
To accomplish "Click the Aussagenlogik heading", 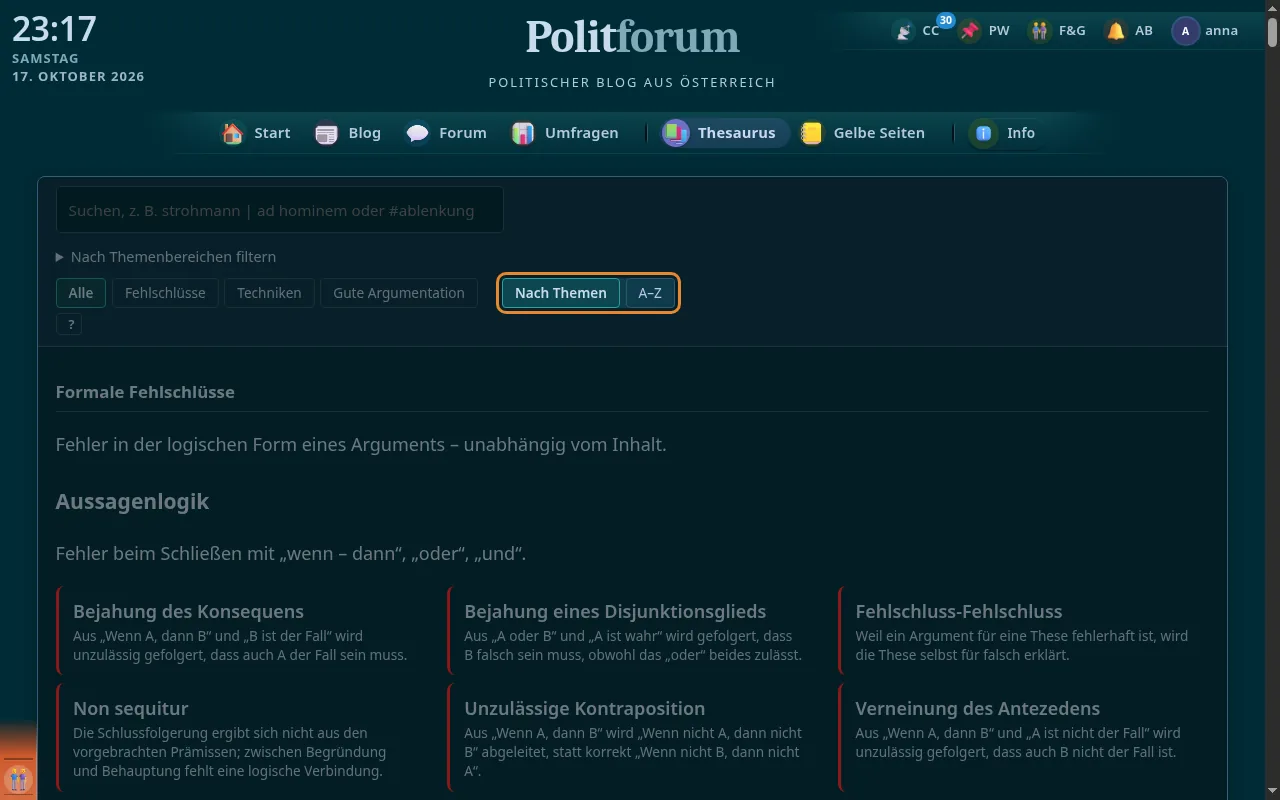I will [132, 501].
